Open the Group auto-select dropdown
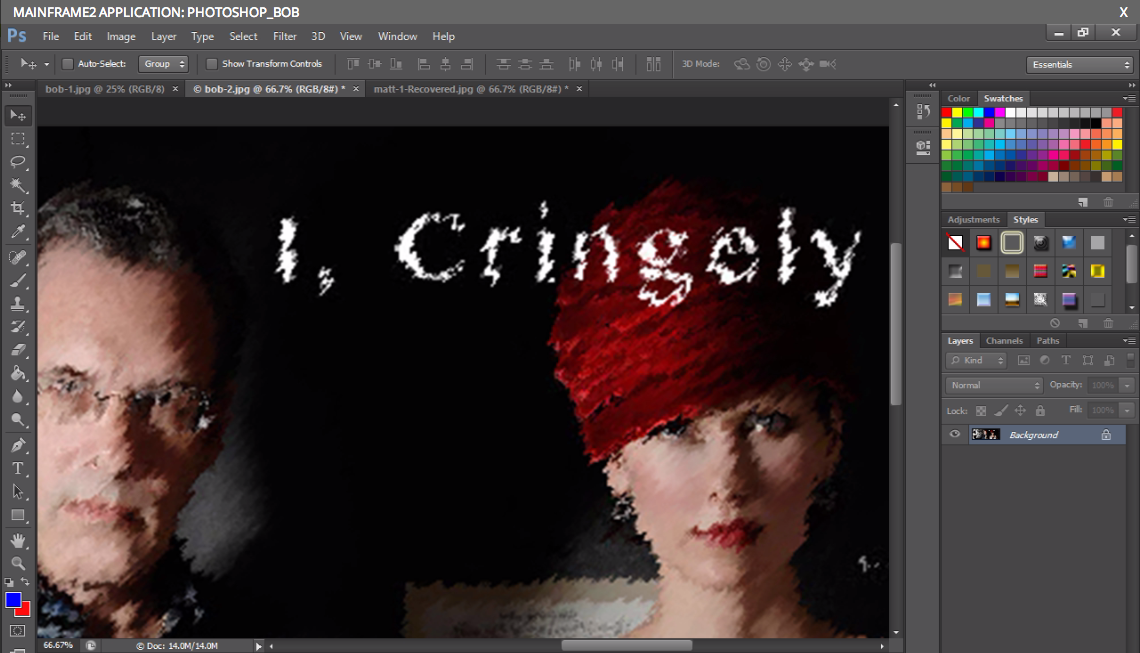 tap(164, 64)
